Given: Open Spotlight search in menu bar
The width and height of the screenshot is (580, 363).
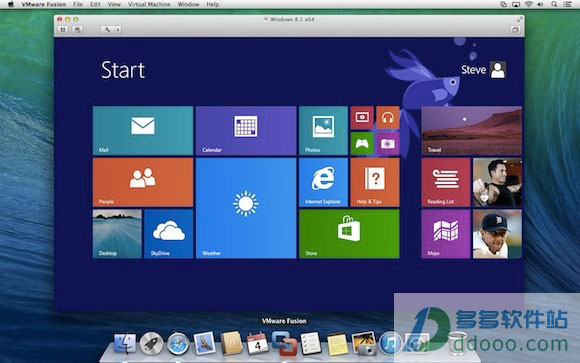Looking at the screenshot, I should pyautogui.click(x=554, y=4).
